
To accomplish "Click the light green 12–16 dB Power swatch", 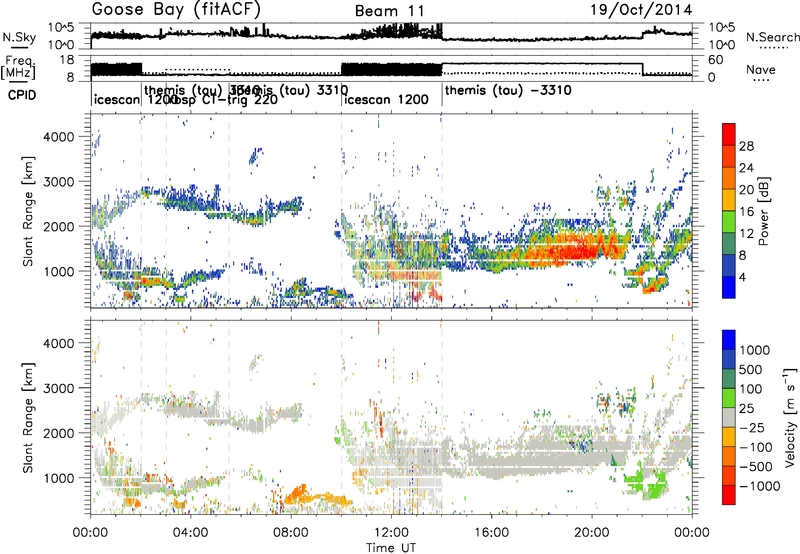I will (x=729, y=221).
